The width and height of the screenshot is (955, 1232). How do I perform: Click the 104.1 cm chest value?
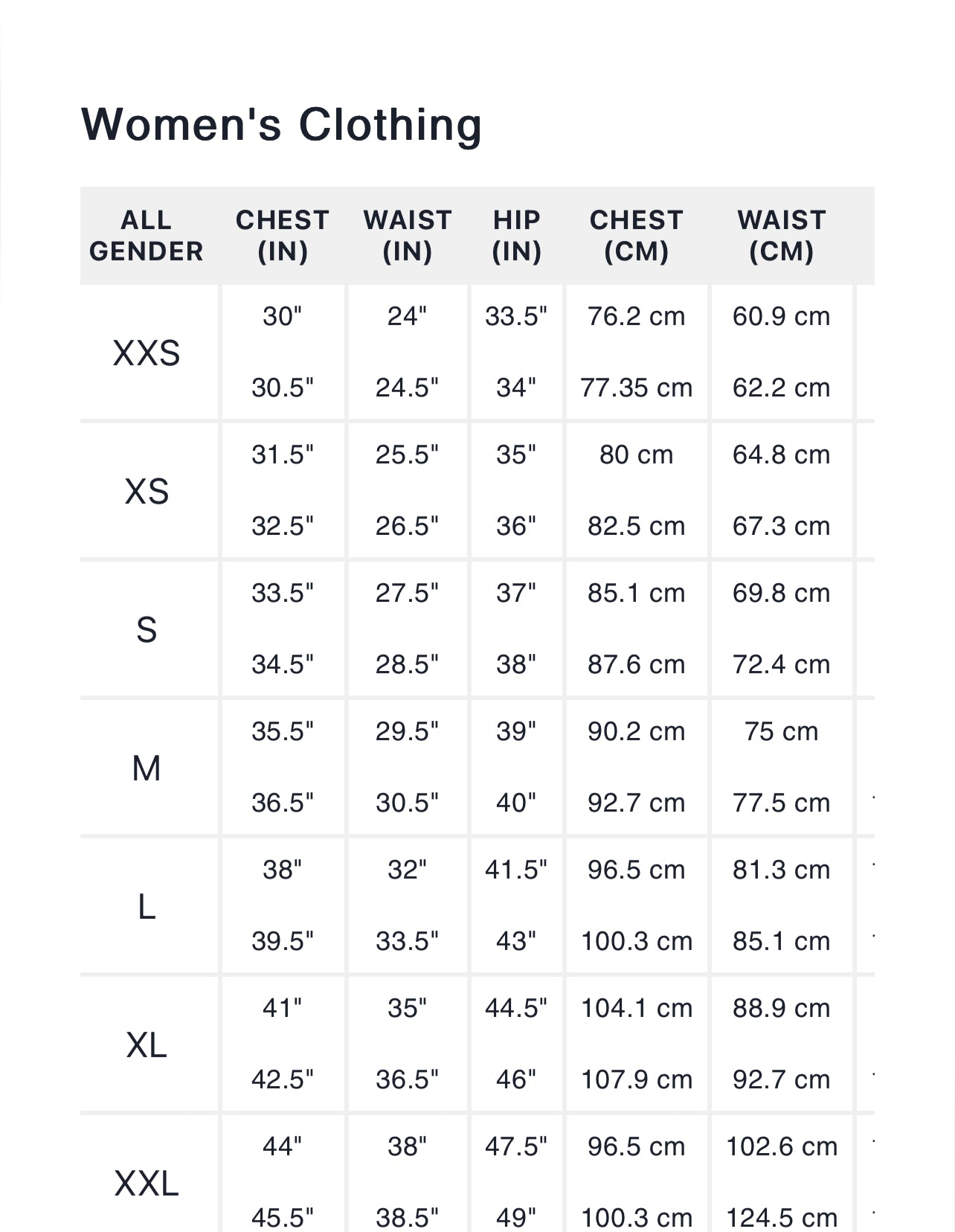[636, 1008]
